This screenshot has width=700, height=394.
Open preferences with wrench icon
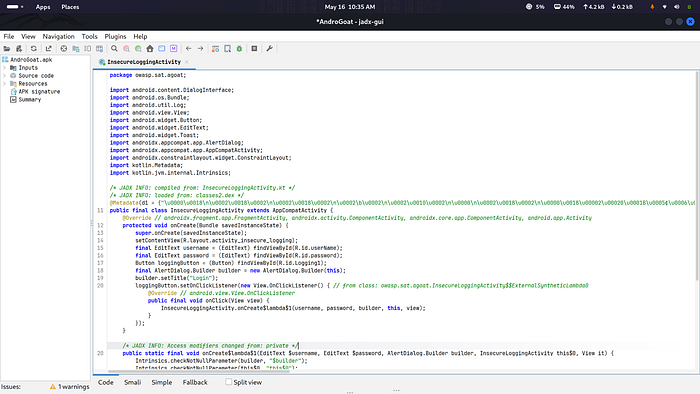(x=269, y=49)
